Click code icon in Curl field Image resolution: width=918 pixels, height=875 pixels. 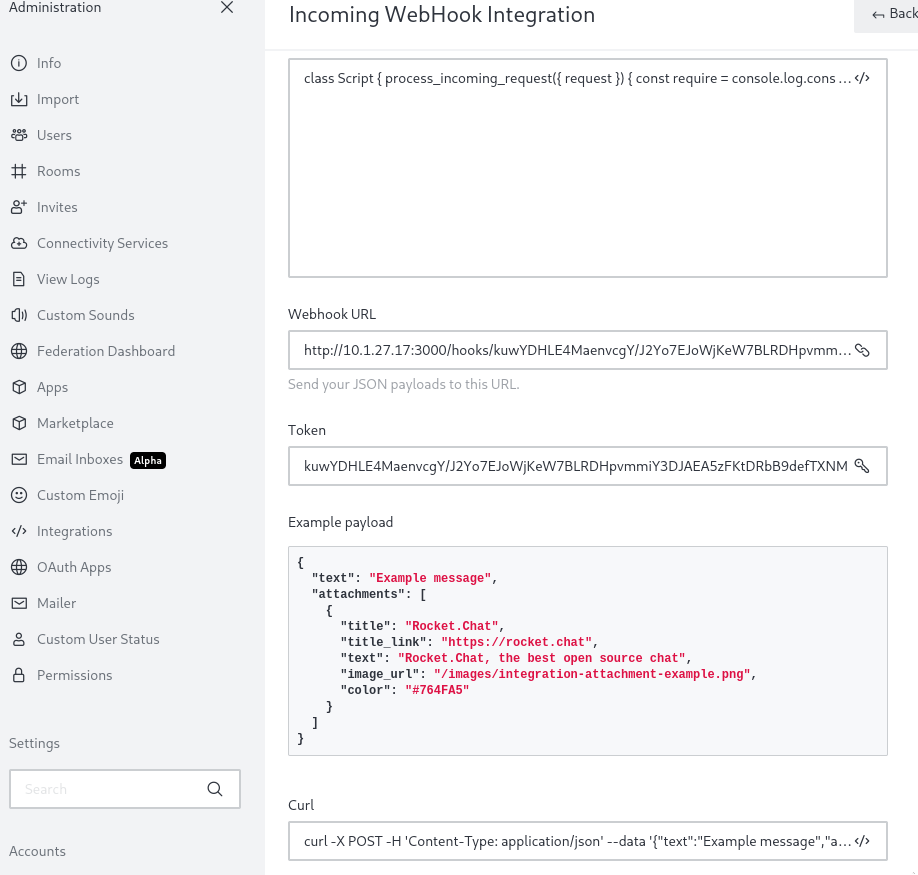(862, 841)
